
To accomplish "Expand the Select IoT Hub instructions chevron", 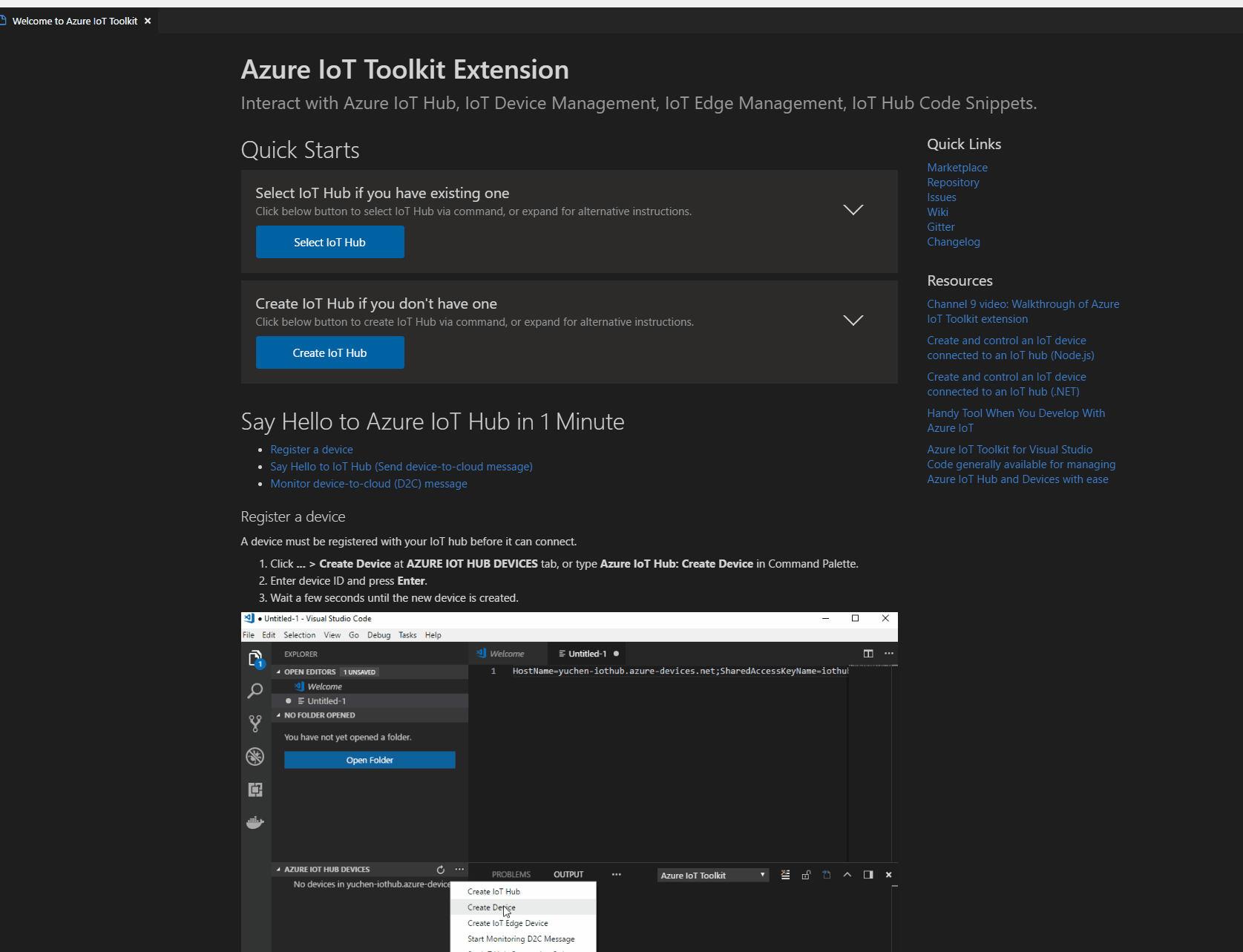I will (x=853, y=210).
